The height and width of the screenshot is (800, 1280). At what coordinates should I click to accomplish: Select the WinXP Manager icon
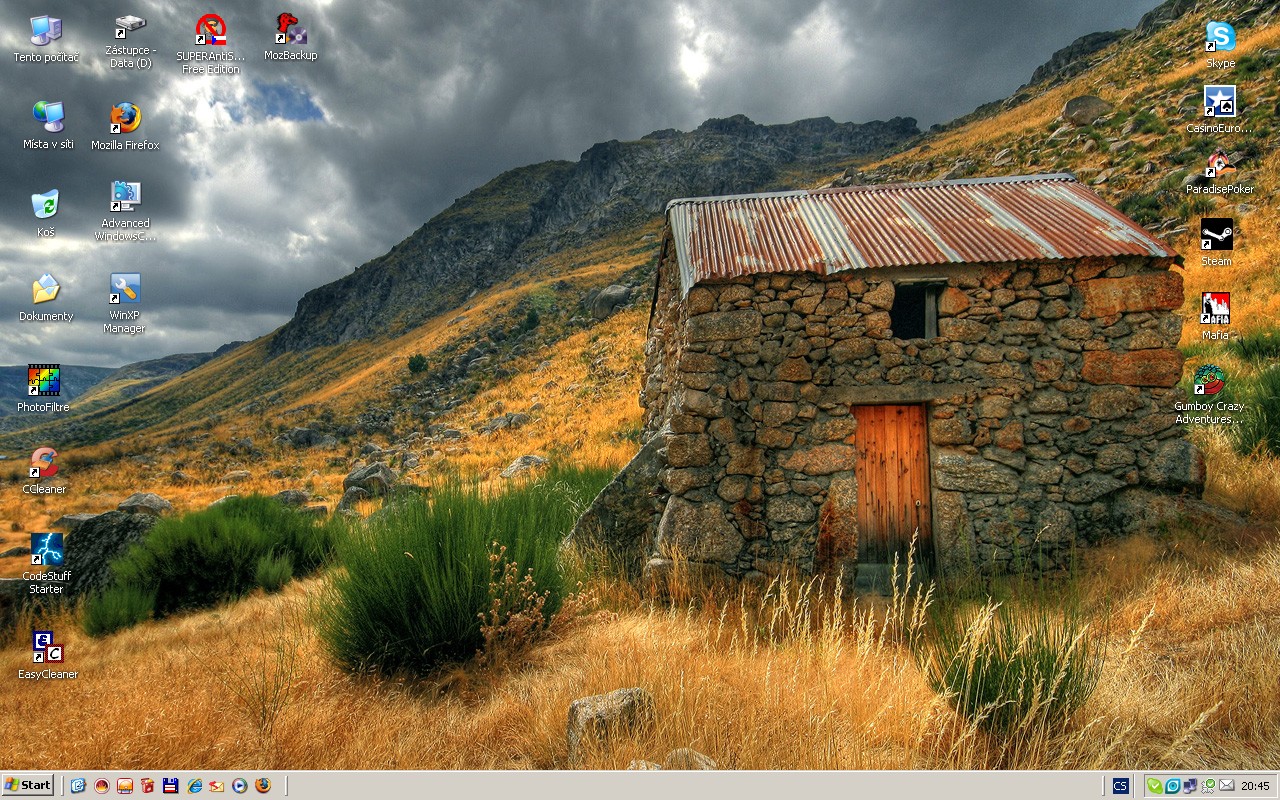point(125,290)
